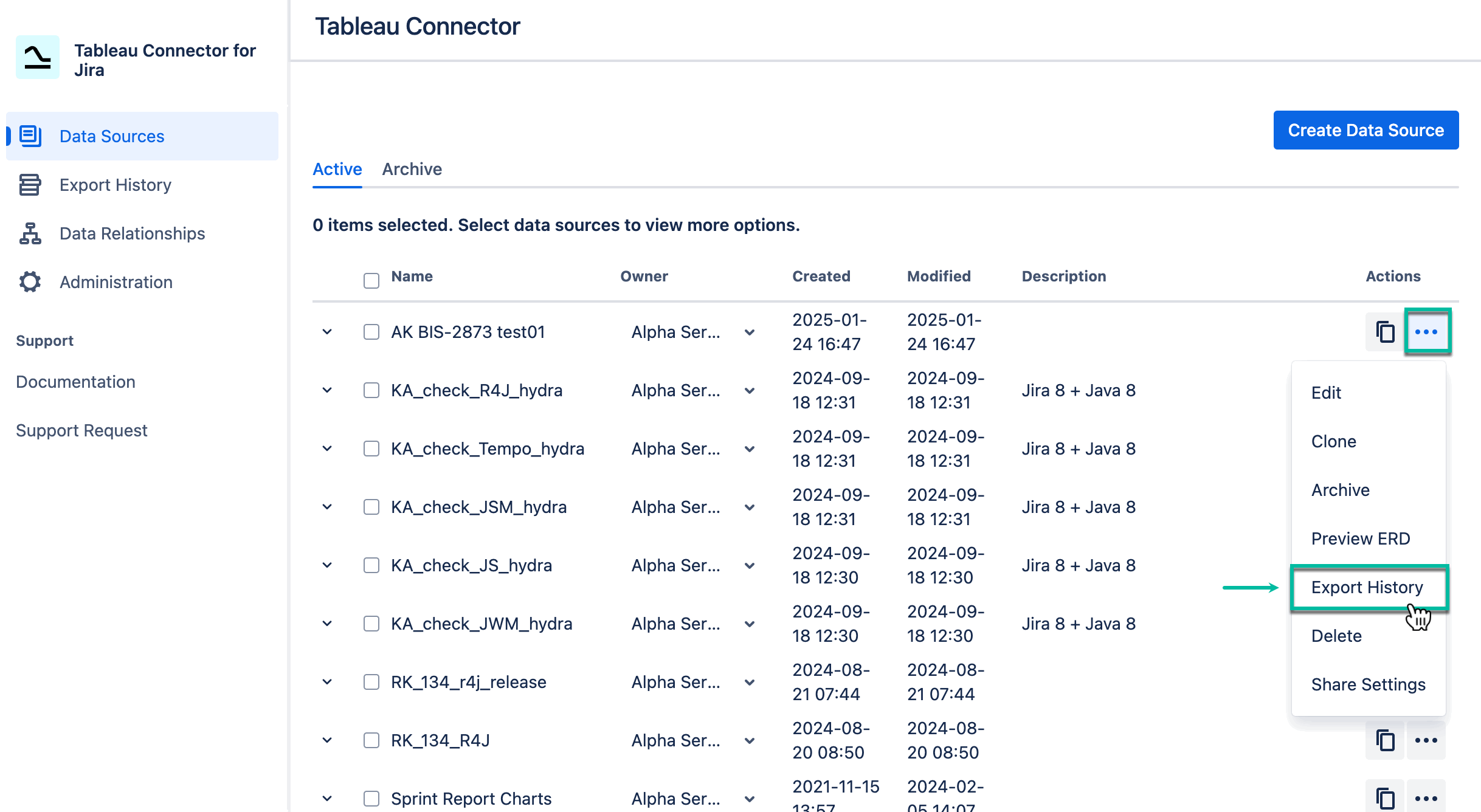The image size is (1481, 812).
Task: Clone the AK BIS-2873 test01 data source
Action: pos(1384,332)
